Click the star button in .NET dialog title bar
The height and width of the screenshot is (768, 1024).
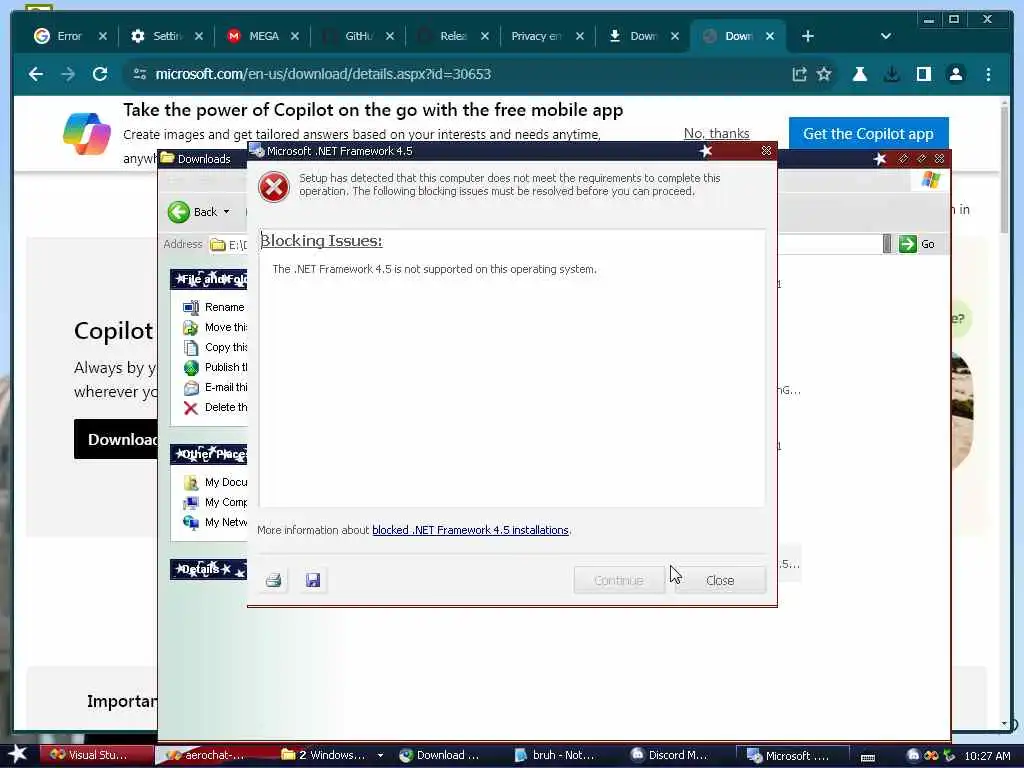pos(705,151)
